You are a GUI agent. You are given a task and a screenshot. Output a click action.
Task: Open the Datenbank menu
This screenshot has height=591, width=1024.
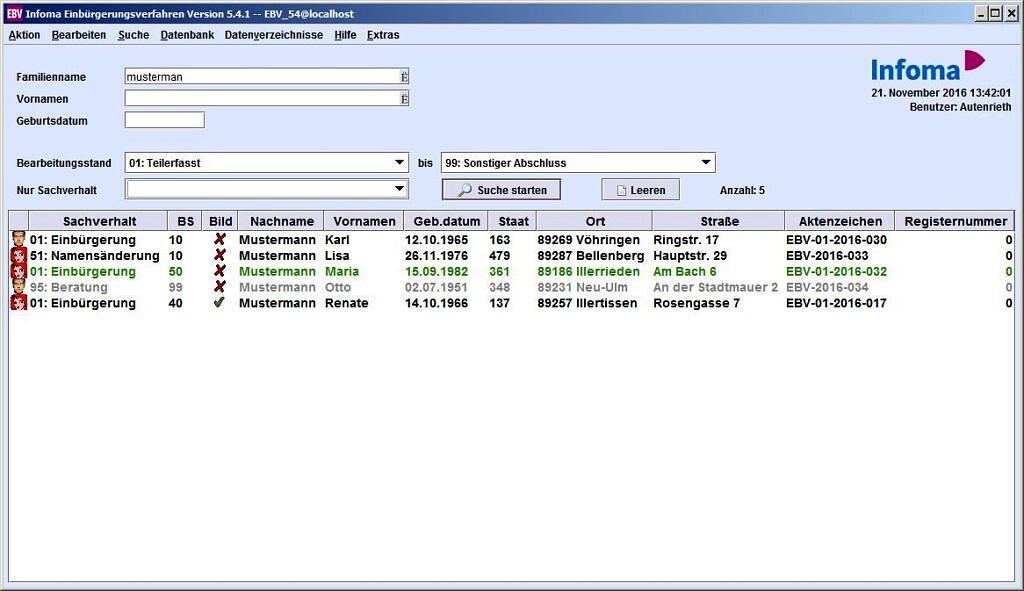[x=187, y=35]
